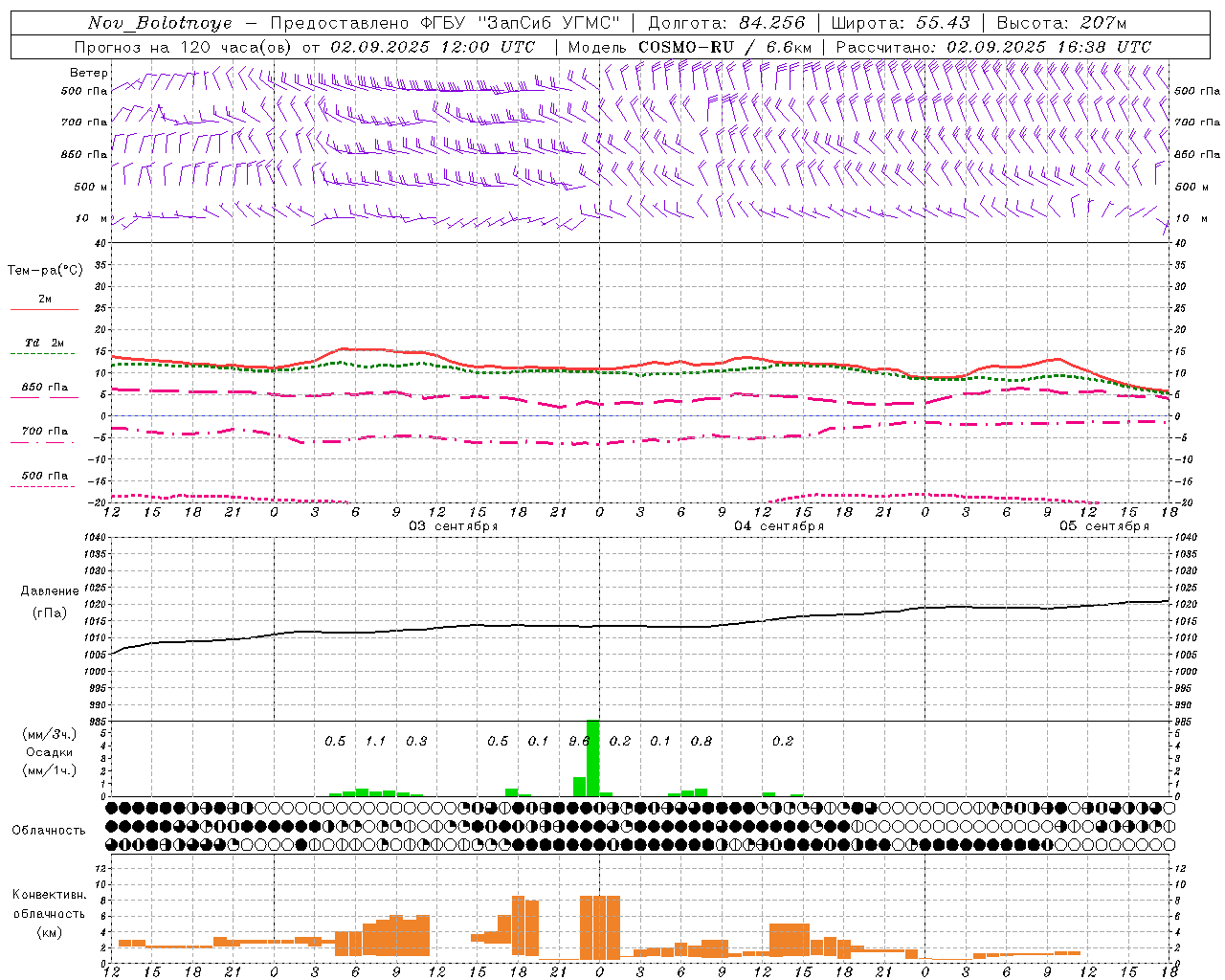1225x980 pixels.
Task: Click the 700 гПа entry in the temperature legend
Action: pyautogui.click(x=44, y=431)
